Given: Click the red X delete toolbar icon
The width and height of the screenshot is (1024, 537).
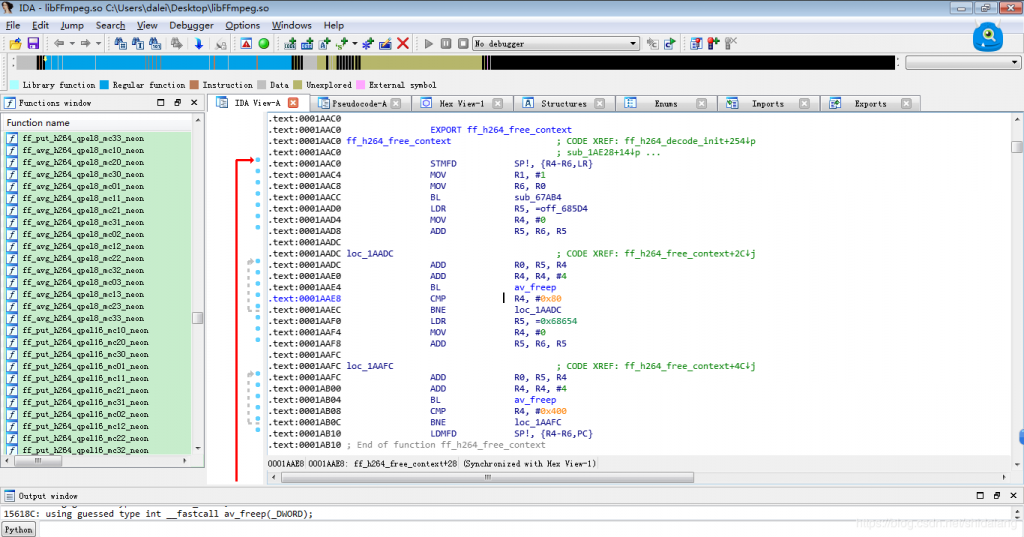Looking at the screenshot, I should 403,44.
